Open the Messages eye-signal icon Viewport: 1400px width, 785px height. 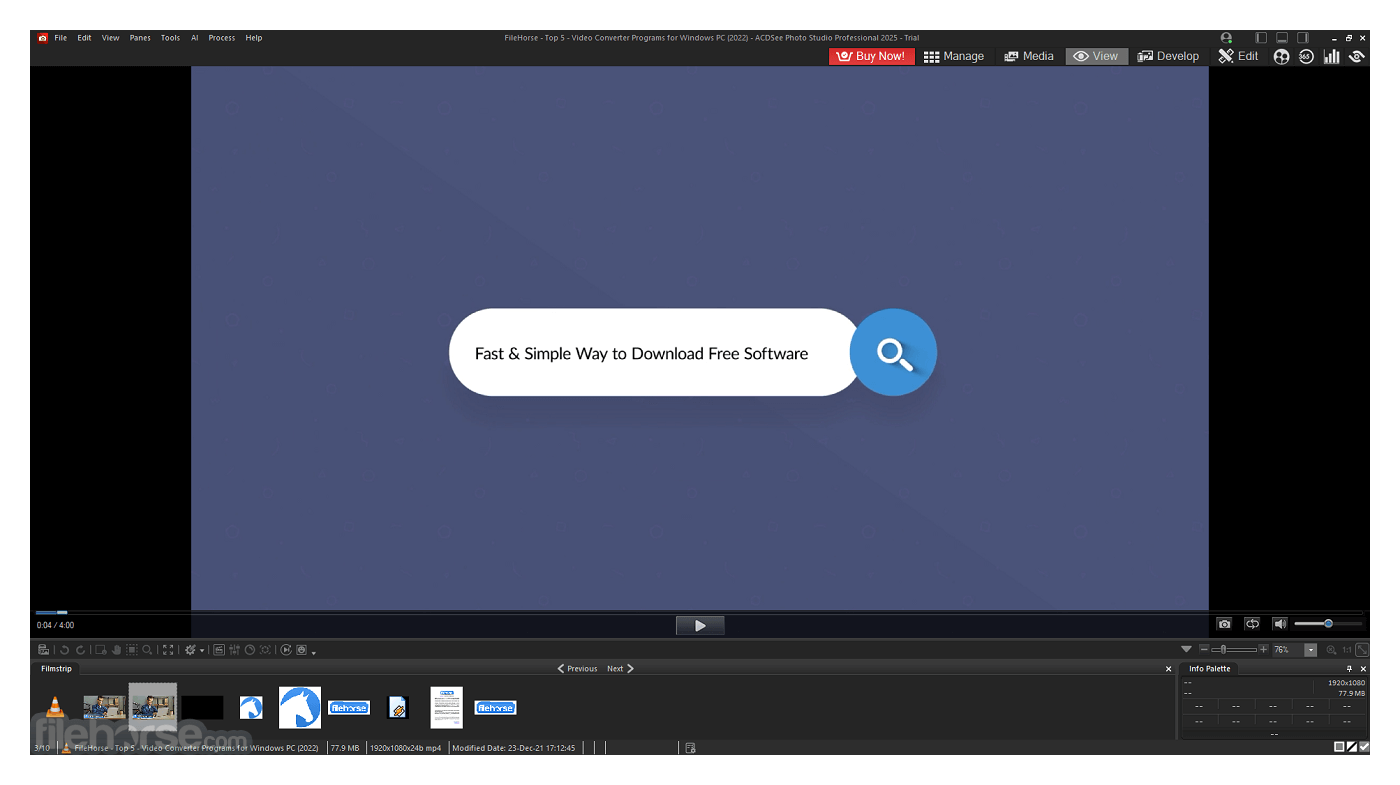[x=1356, y=56]
